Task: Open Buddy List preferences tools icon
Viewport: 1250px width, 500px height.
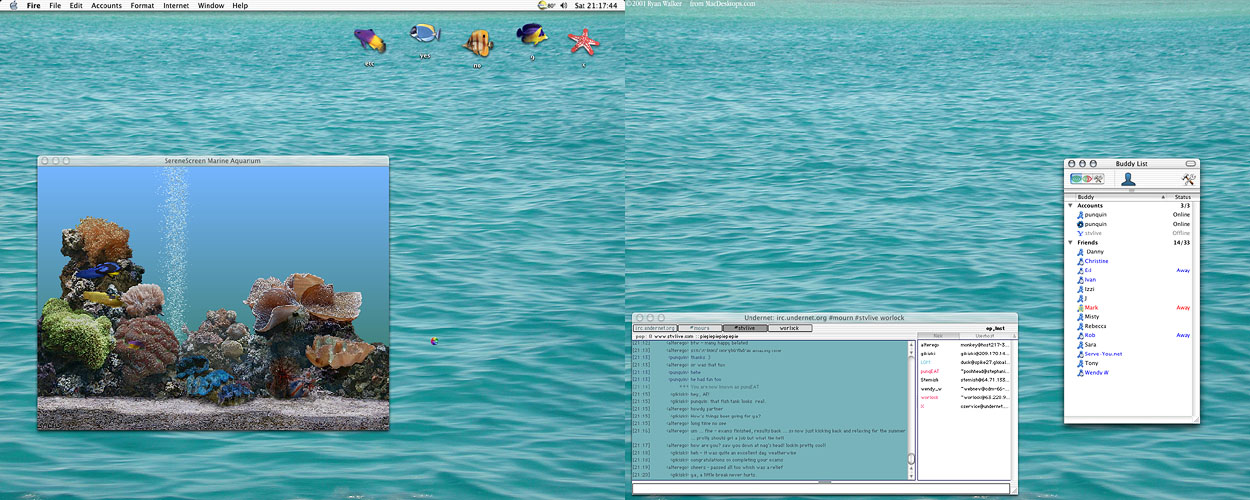Action: pyautogui.click(x=1188, y=179)
